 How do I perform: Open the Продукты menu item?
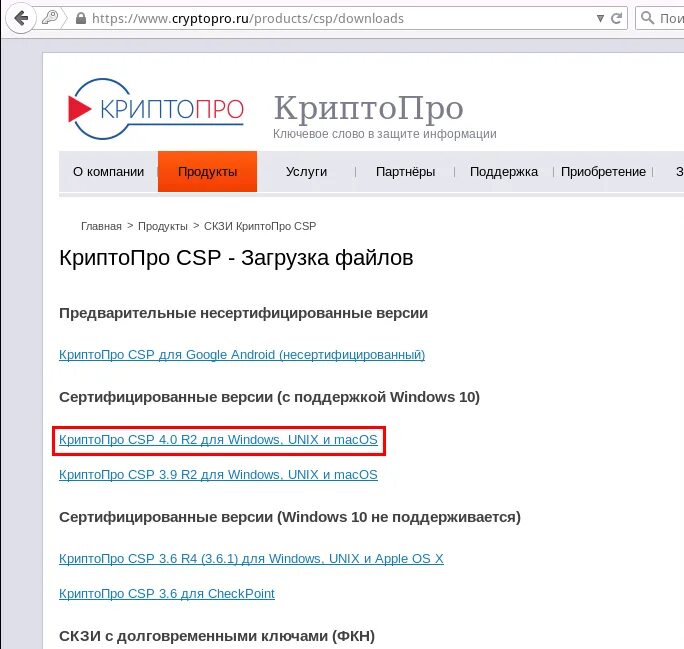[x=207, y=172]
